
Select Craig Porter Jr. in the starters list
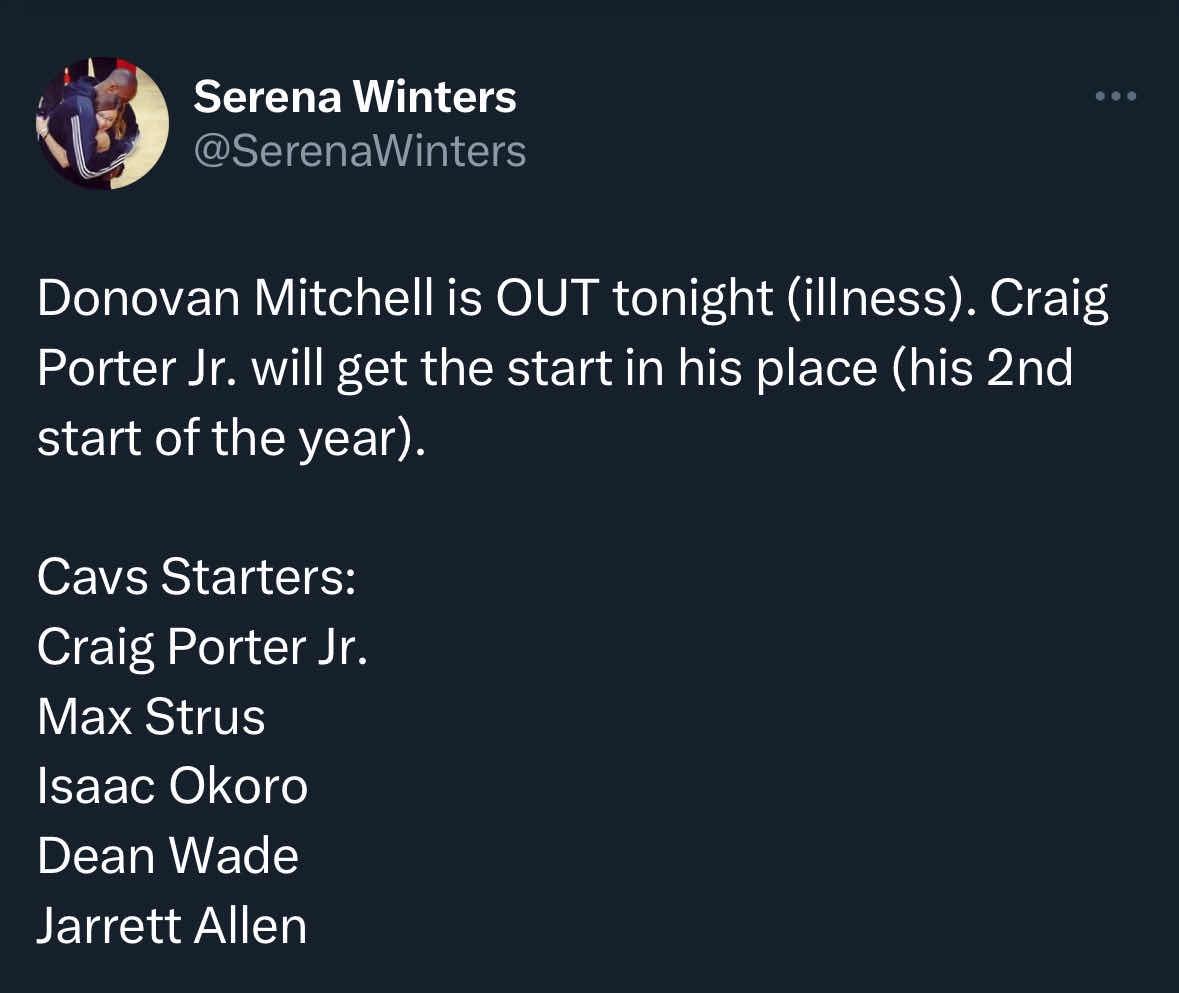203,648
